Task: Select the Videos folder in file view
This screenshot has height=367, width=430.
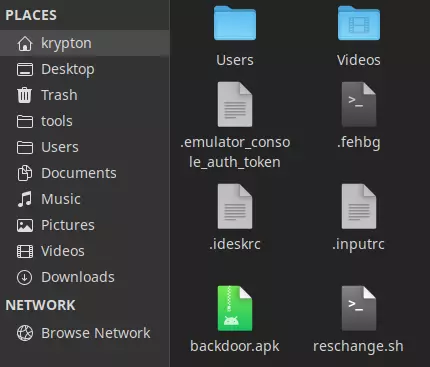Action: click(359, 23)
